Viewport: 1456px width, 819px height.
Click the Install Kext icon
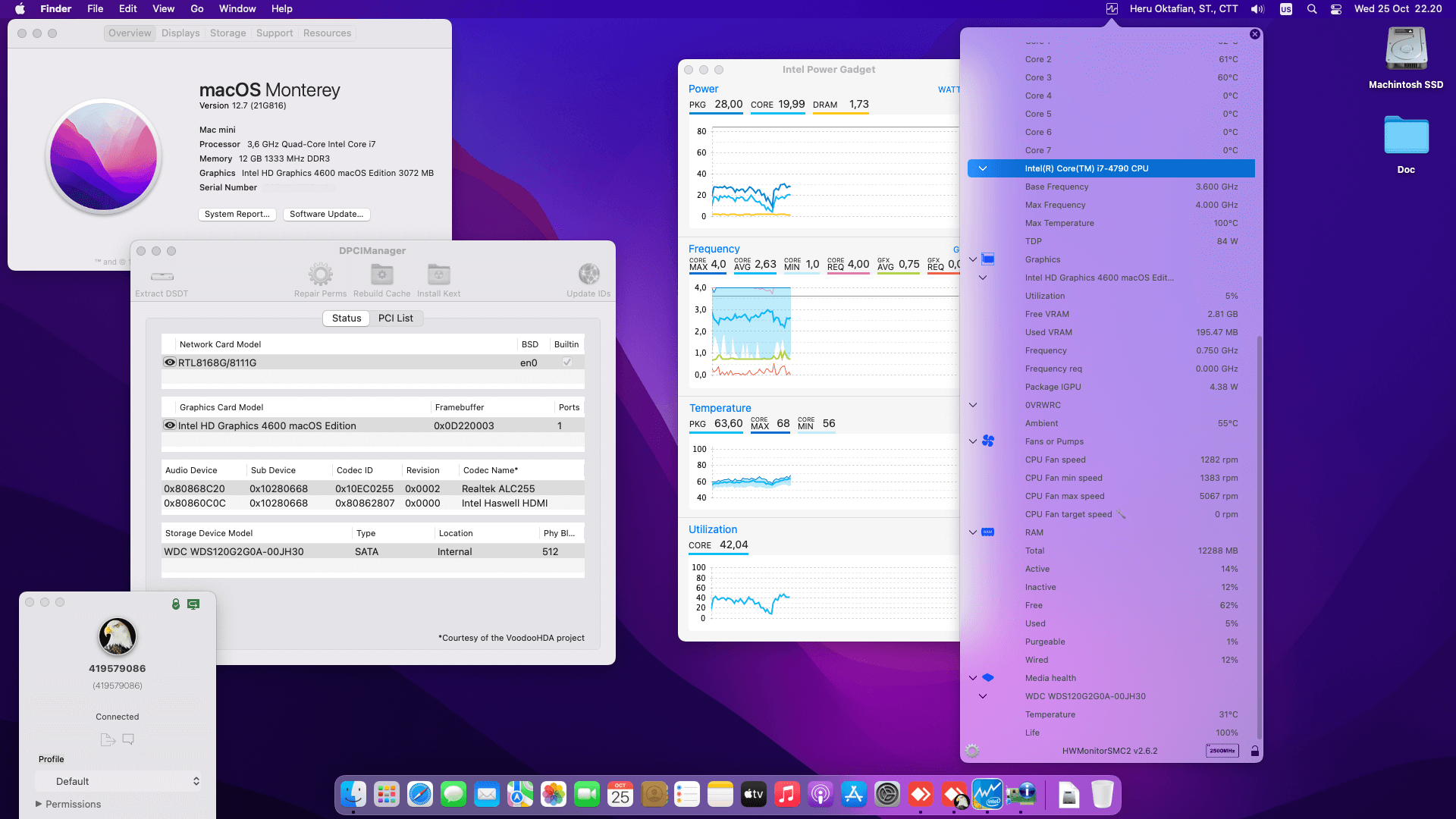(438, 275)
